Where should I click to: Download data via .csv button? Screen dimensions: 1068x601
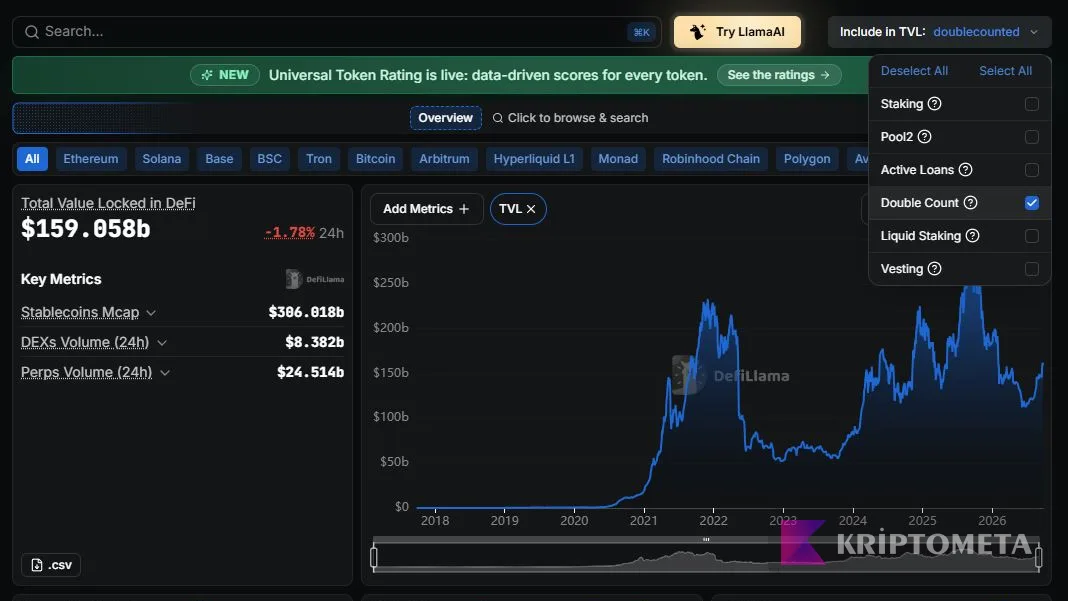[x=51, y=565]
